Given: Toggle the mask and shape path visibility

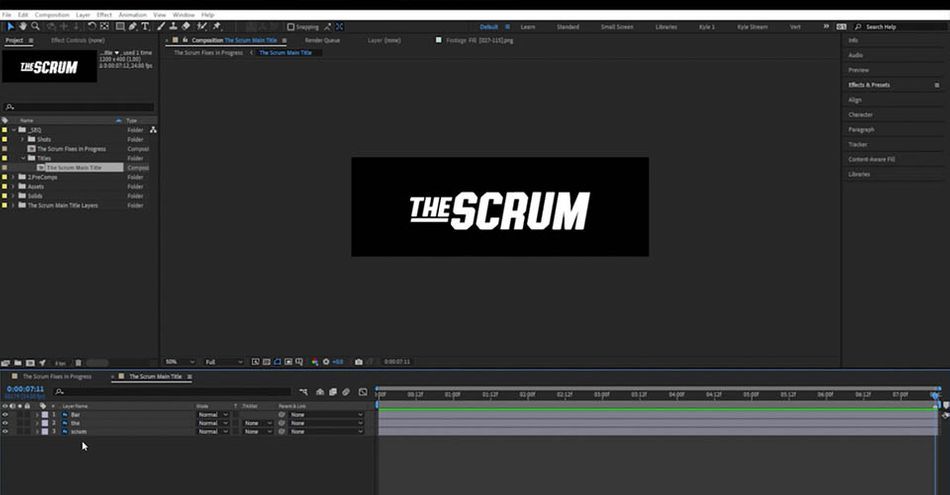Looking at the screenshot, I should tap(277, 362).
